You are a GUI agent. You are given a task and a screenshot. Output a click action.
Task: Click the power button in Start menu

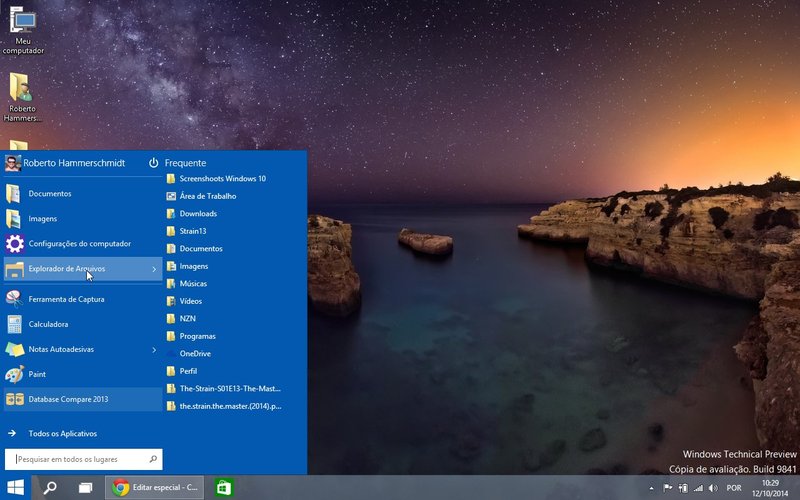[154, 163]
